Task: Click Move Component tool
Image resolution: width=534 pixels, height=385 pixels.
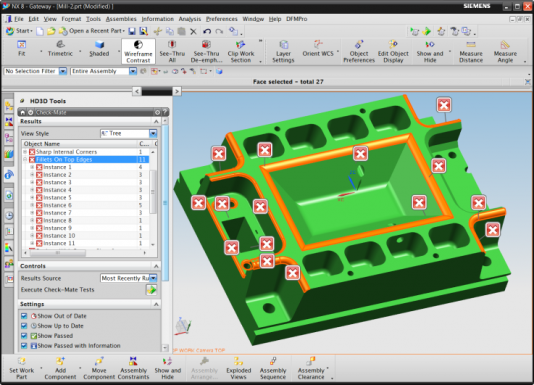Action: (x=99, y=368)
